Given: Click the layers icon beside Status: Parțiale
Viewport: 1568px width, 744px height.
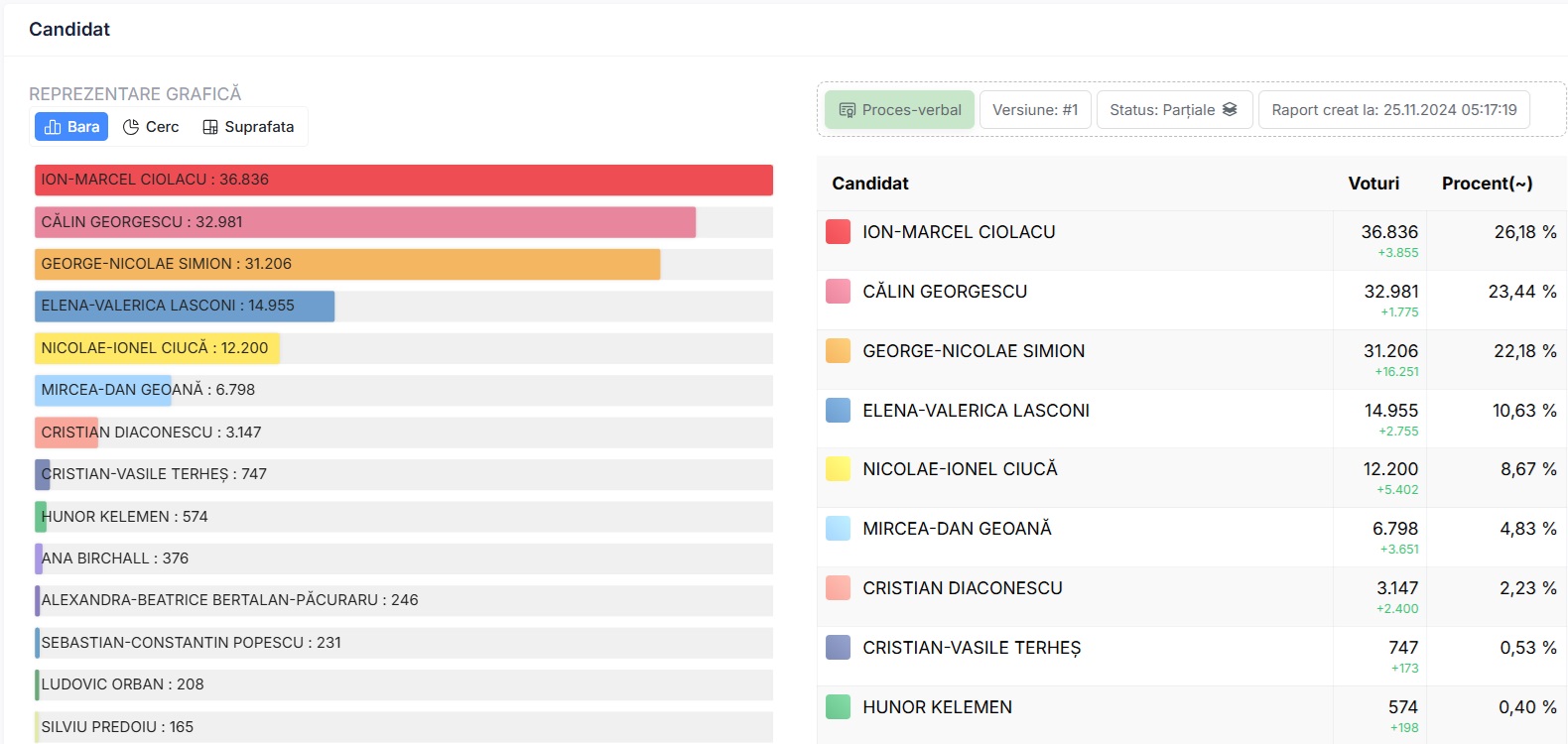Looking at the screenshot, I should point(1230,109).
